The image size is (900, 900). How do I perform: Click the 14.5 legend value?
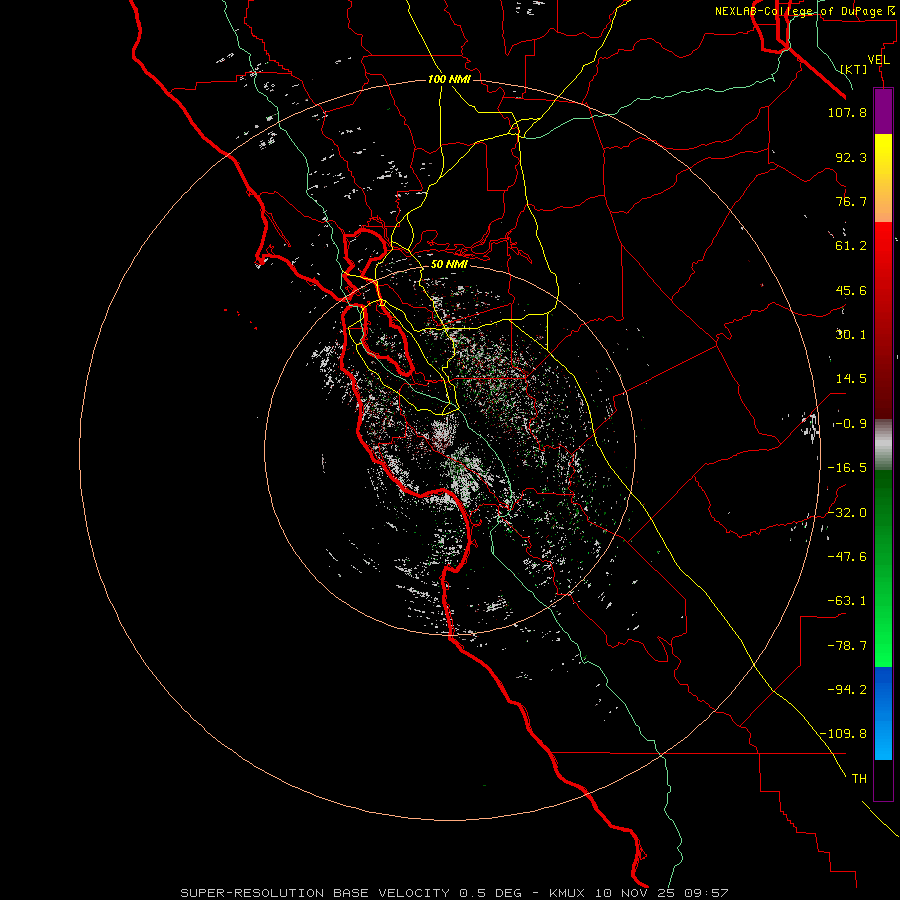(851, 379)
